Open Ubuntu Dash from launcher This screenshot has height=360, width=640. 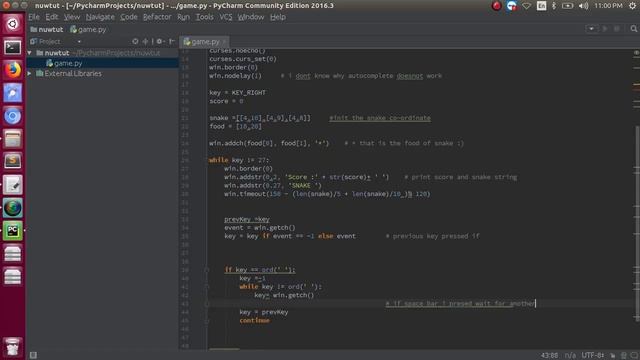point(13,24)
